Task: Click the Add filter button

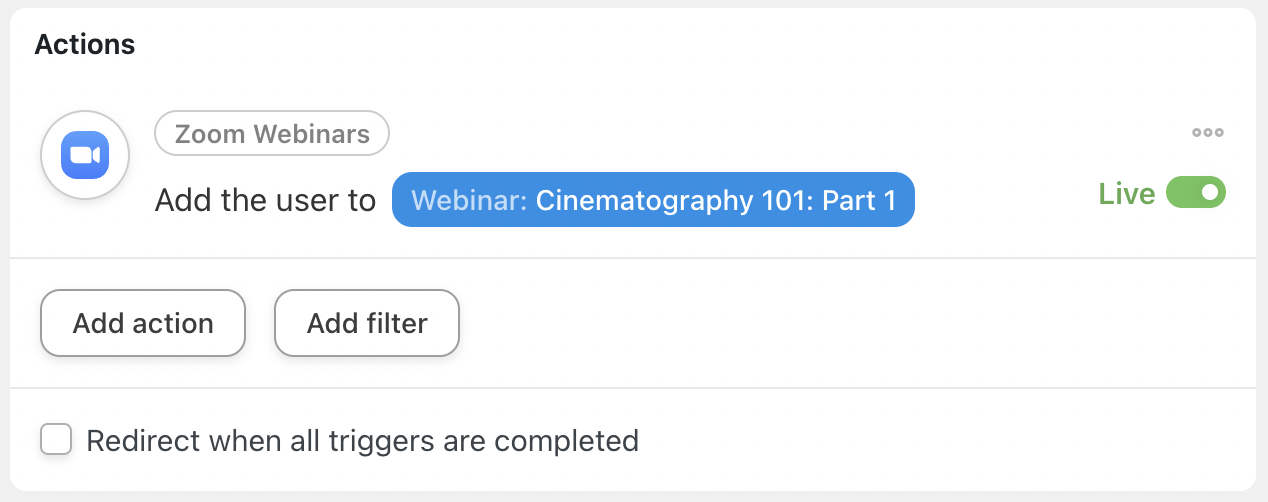Action: point(367,323)
